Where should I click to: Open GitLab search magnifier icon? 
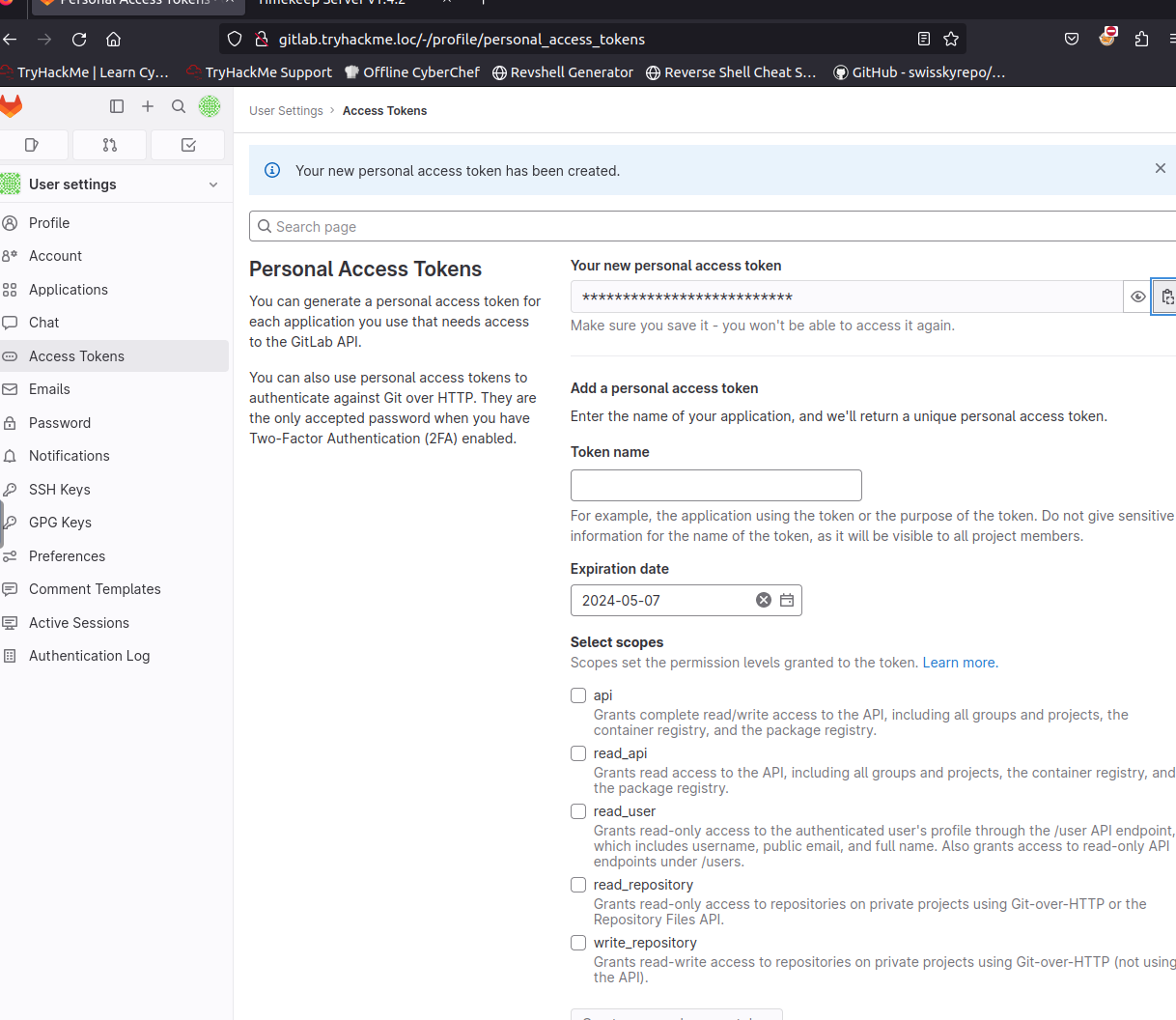click(x=179, y=106)
